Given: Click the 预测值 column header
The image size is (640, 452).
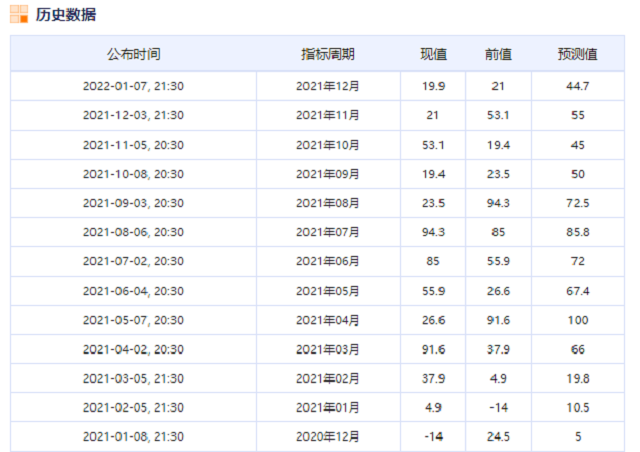Looking at the screenshot, I should (x=578, y=54).
